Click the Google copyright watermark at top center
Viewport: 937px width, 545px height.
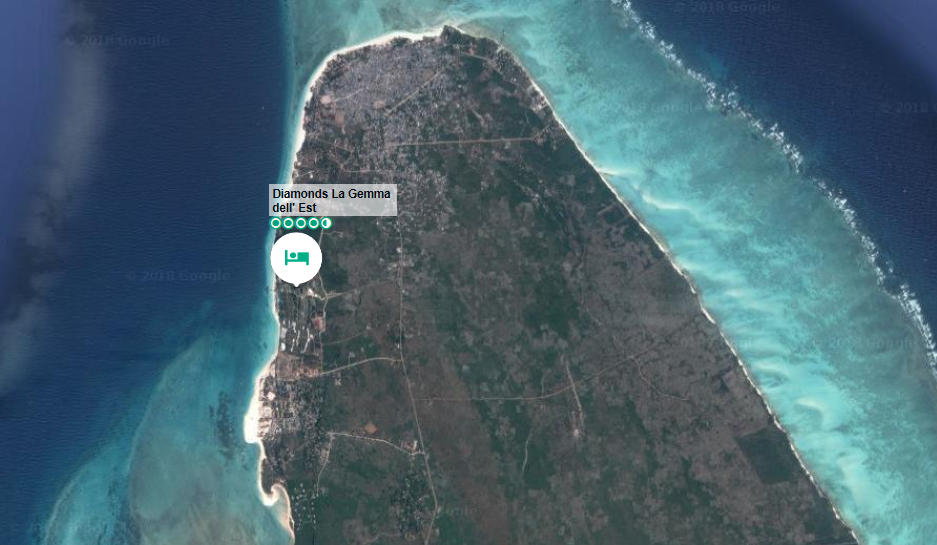pos(726,8)
